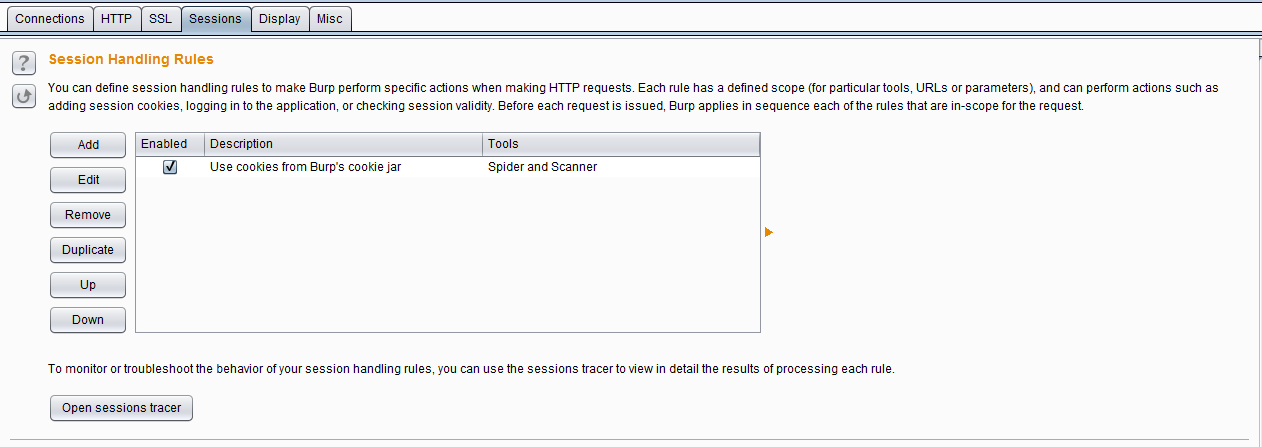Open the help question mark icon
The image size is (1262, 447).
pyautogui.click(x=24, y=63)
